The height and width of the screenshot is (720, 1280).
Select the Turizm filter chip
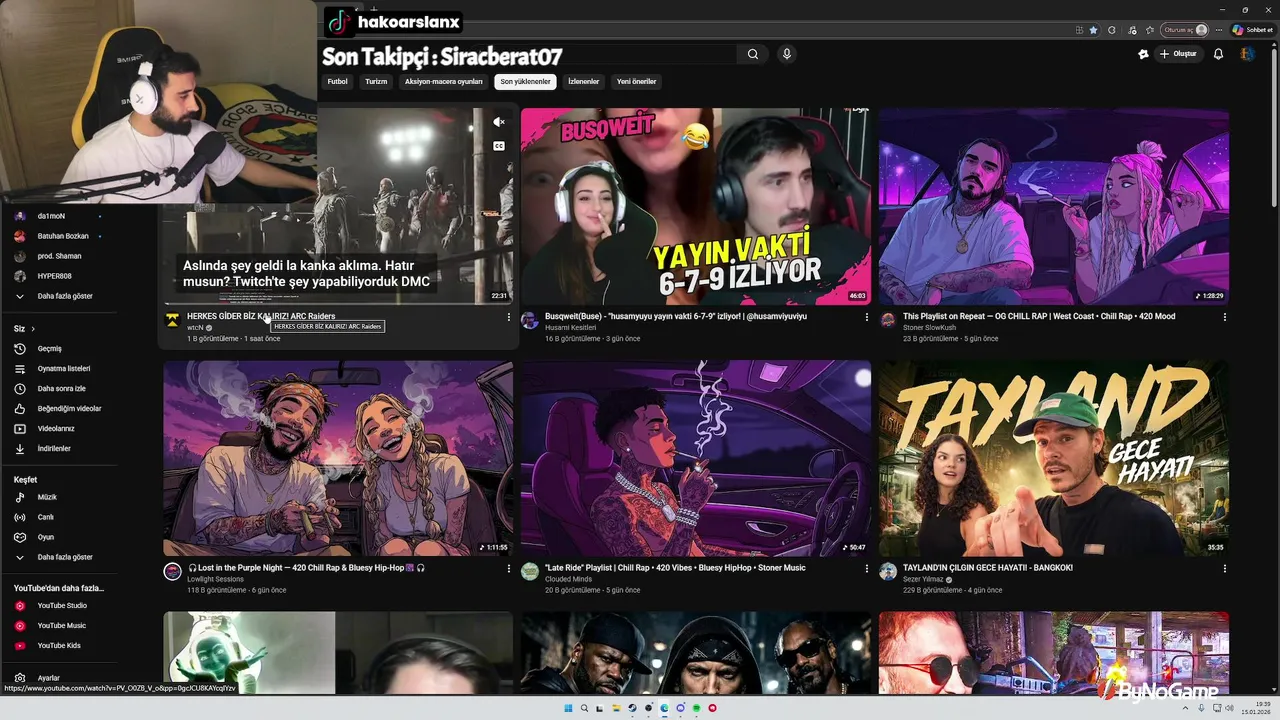coord(376,82)
